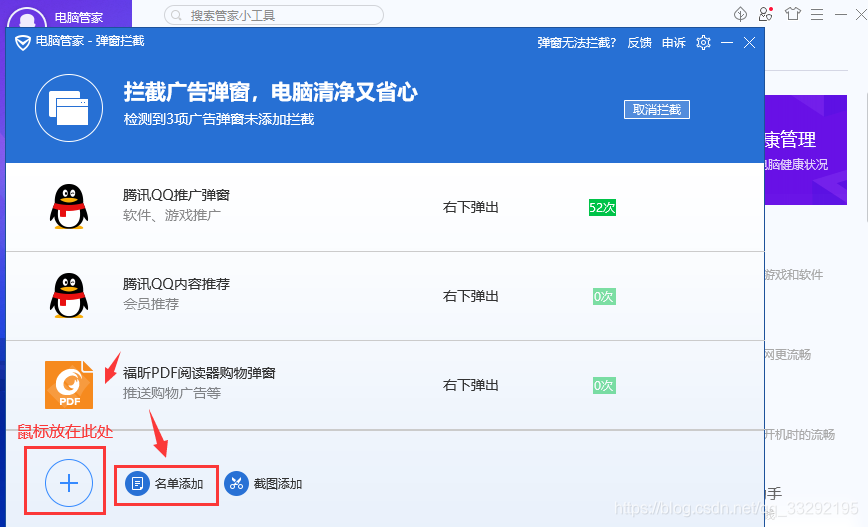This screenshot has height=527, width=868.
Task: Click QQ penguin icon for 腾讯QQ推广弹窗
Action: tap(69, 206)
